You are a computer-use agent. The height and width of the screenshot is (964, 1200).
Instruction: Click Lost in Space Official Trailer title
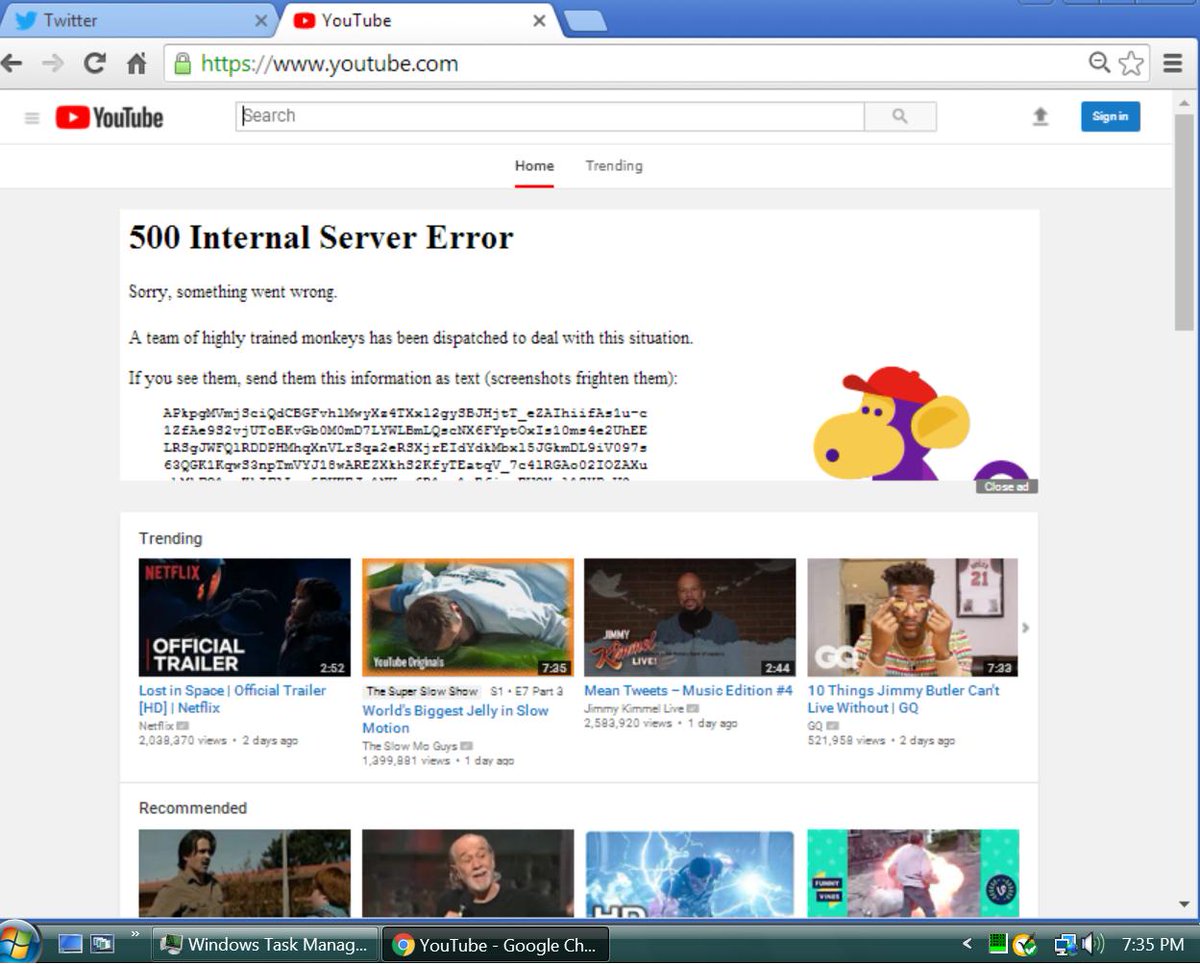coord(232,699)
